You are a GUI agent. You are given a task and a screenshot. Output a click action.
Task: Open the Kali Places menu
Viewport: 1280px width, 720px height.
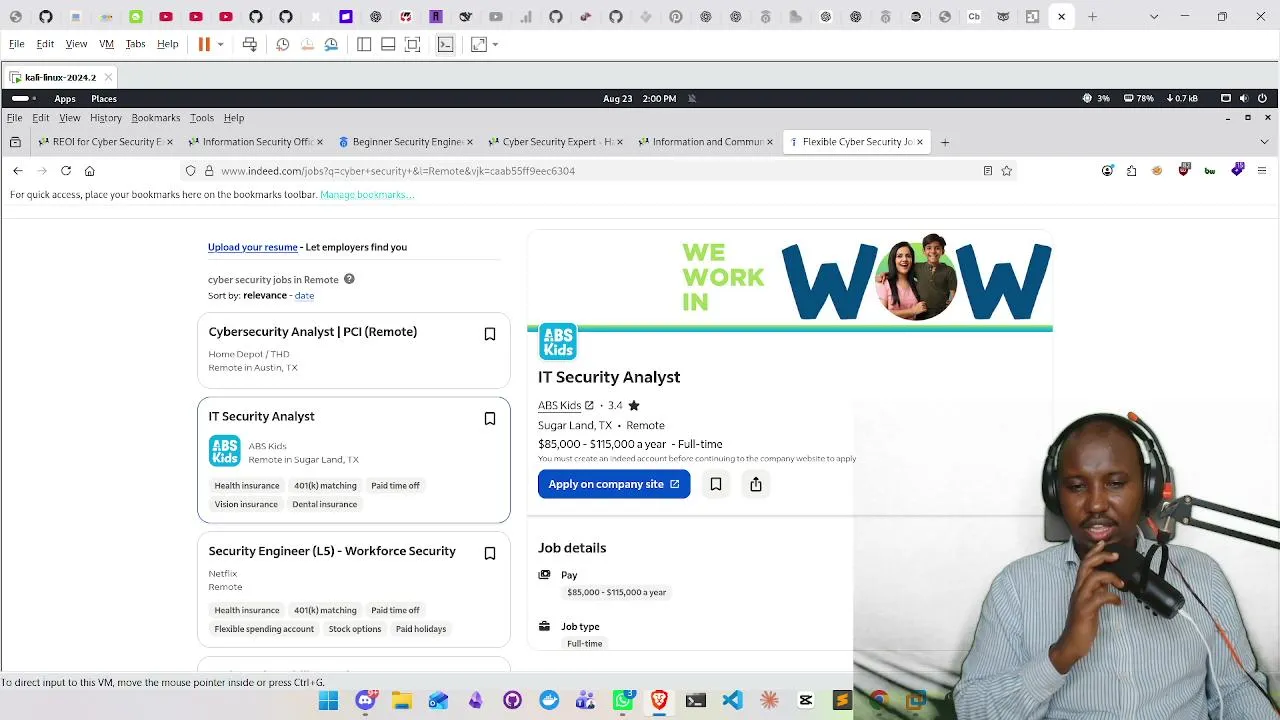click(104, 98)
